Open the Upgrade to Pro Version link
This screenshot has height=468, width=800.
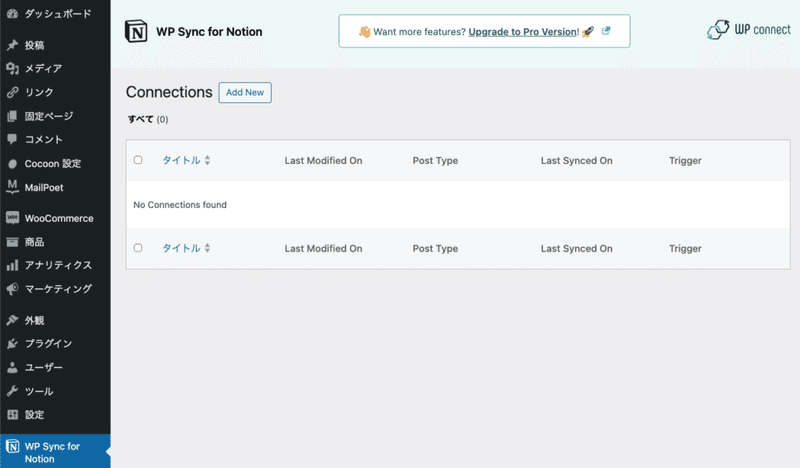[x=522, y=32]
